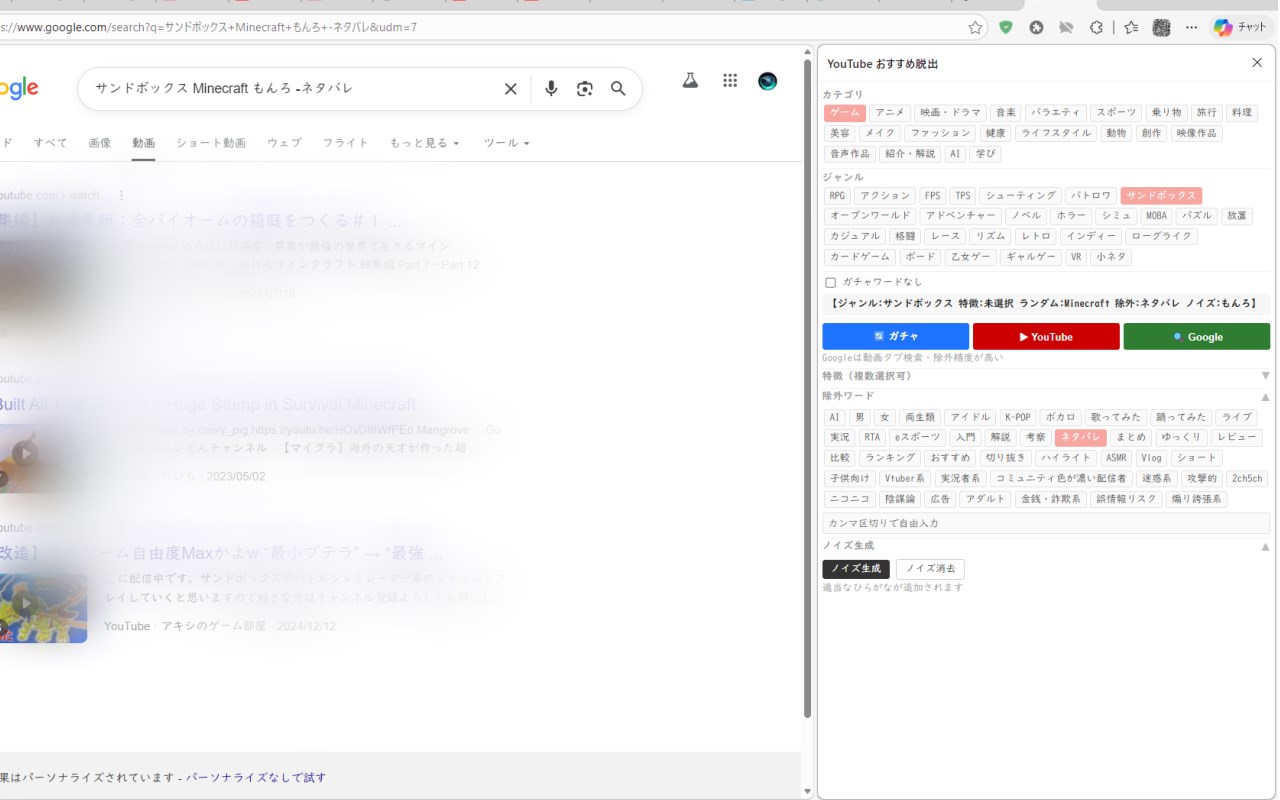The width and height of the screenshot is (1280, 800).
Task: Open the ショート動画 search tab
Action: click(211, 143)
